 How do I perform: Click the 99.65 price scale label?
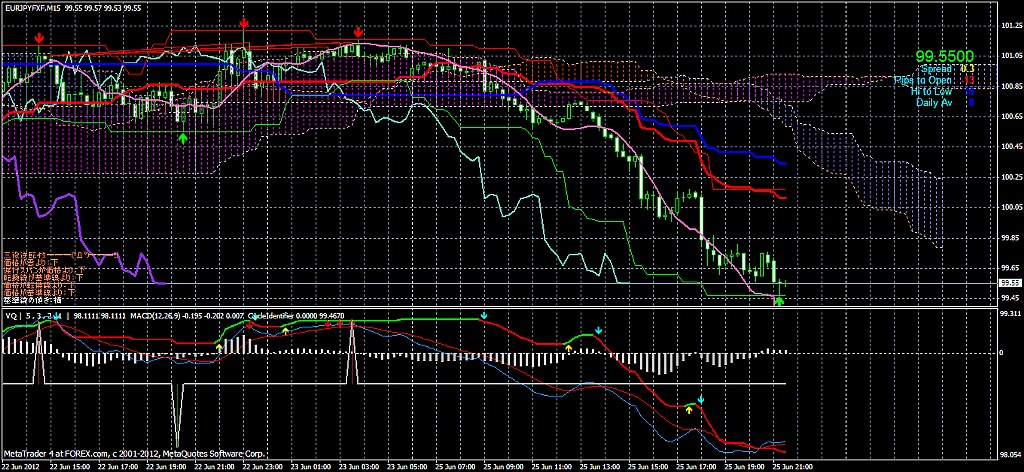click(x=1010, y=267)
